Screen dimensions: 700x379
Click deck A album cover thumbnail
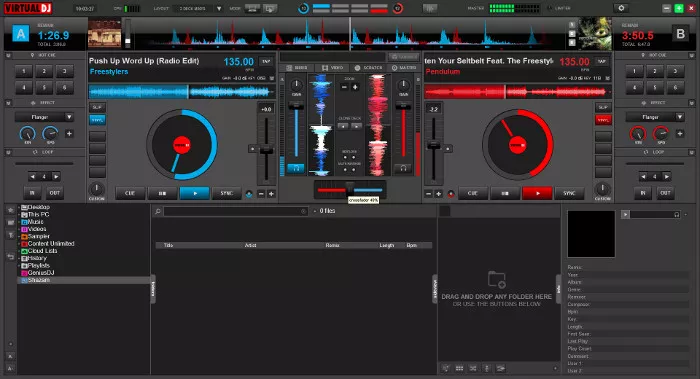coord(104,33)
